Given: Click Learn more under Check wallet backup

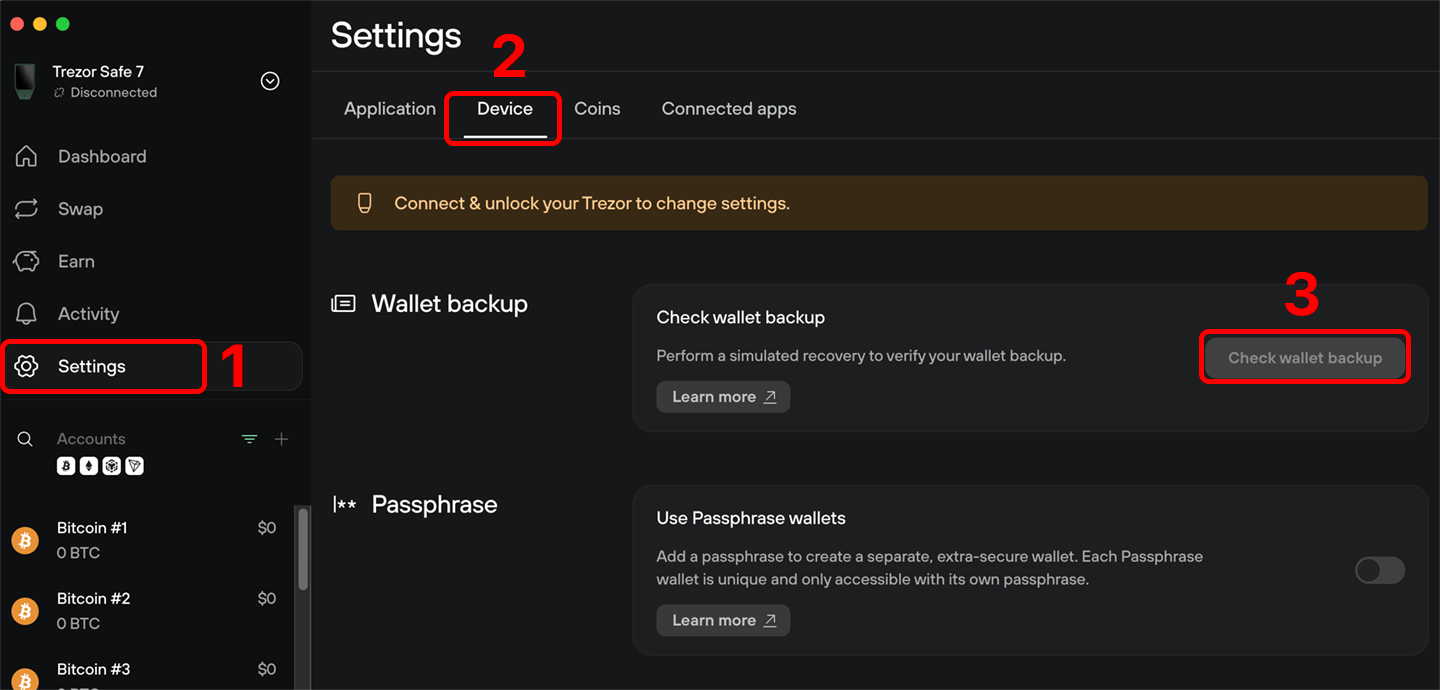Looking at the screenshot, I should [723, 397].
